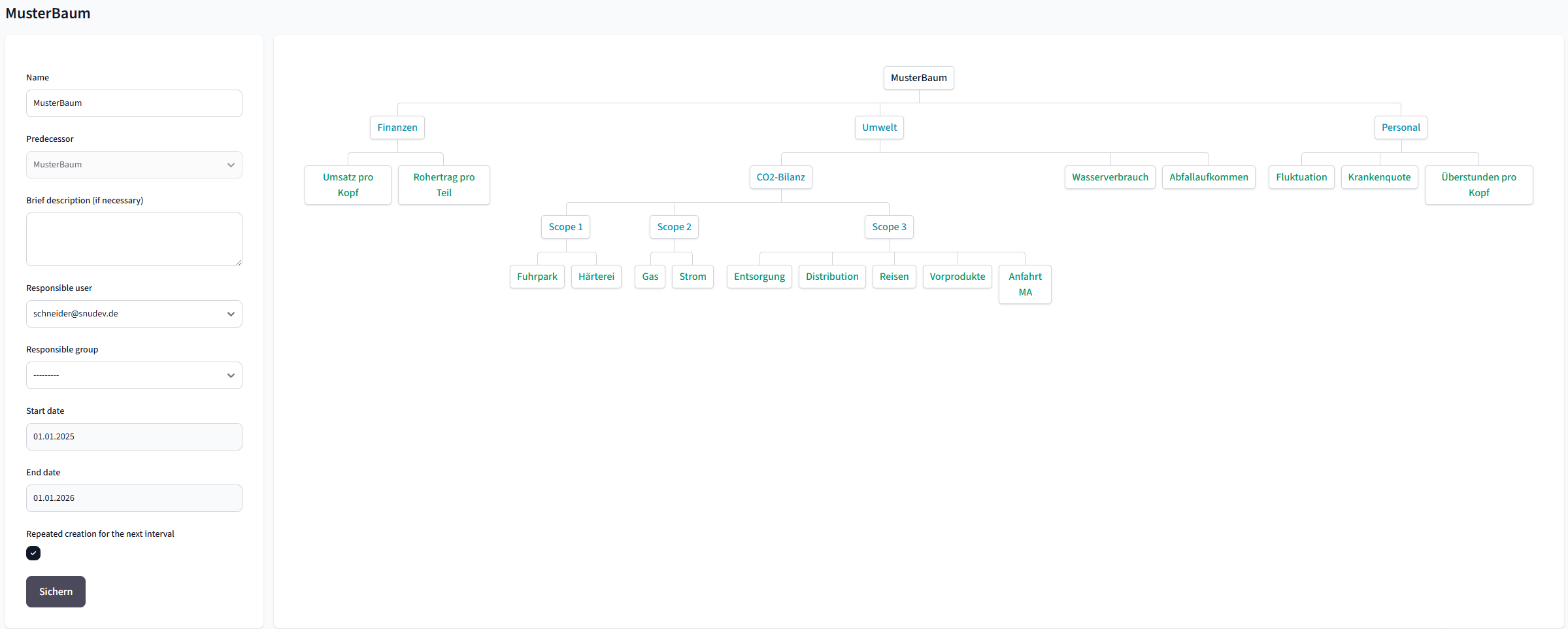Viewport: 1568px width, 629px height.
Task: Open the Predecessor dropdown
Action: pos(134,165)
